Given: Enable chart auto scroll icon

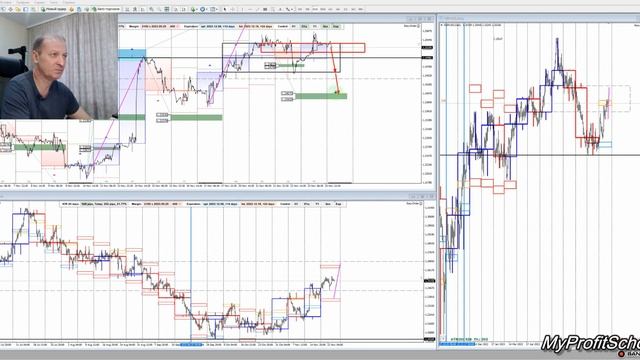Looking at the screenshot, I should (x=176, y=9).
